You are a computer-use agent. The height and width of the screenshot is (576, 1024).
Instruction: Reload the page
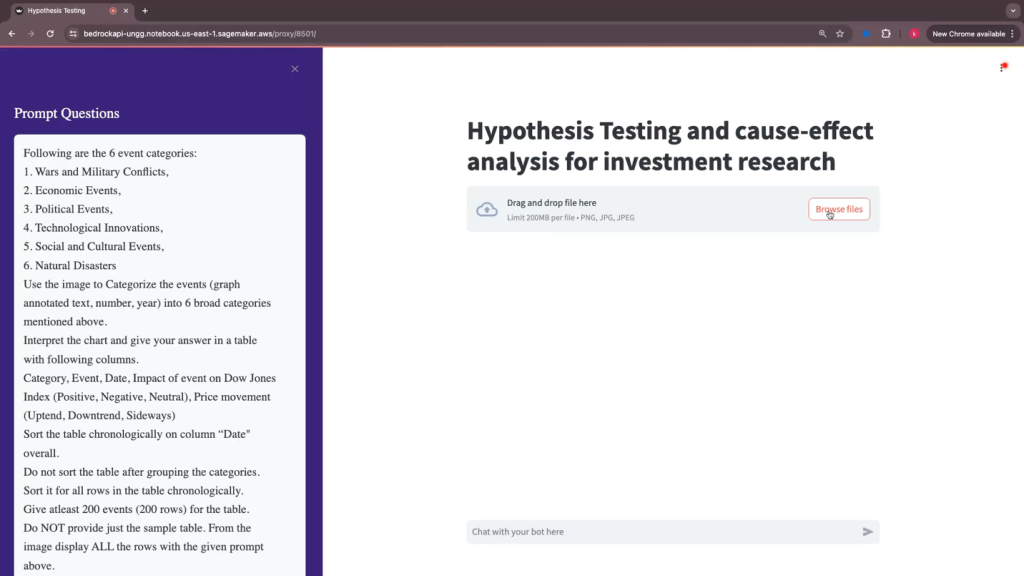(50, 34)
